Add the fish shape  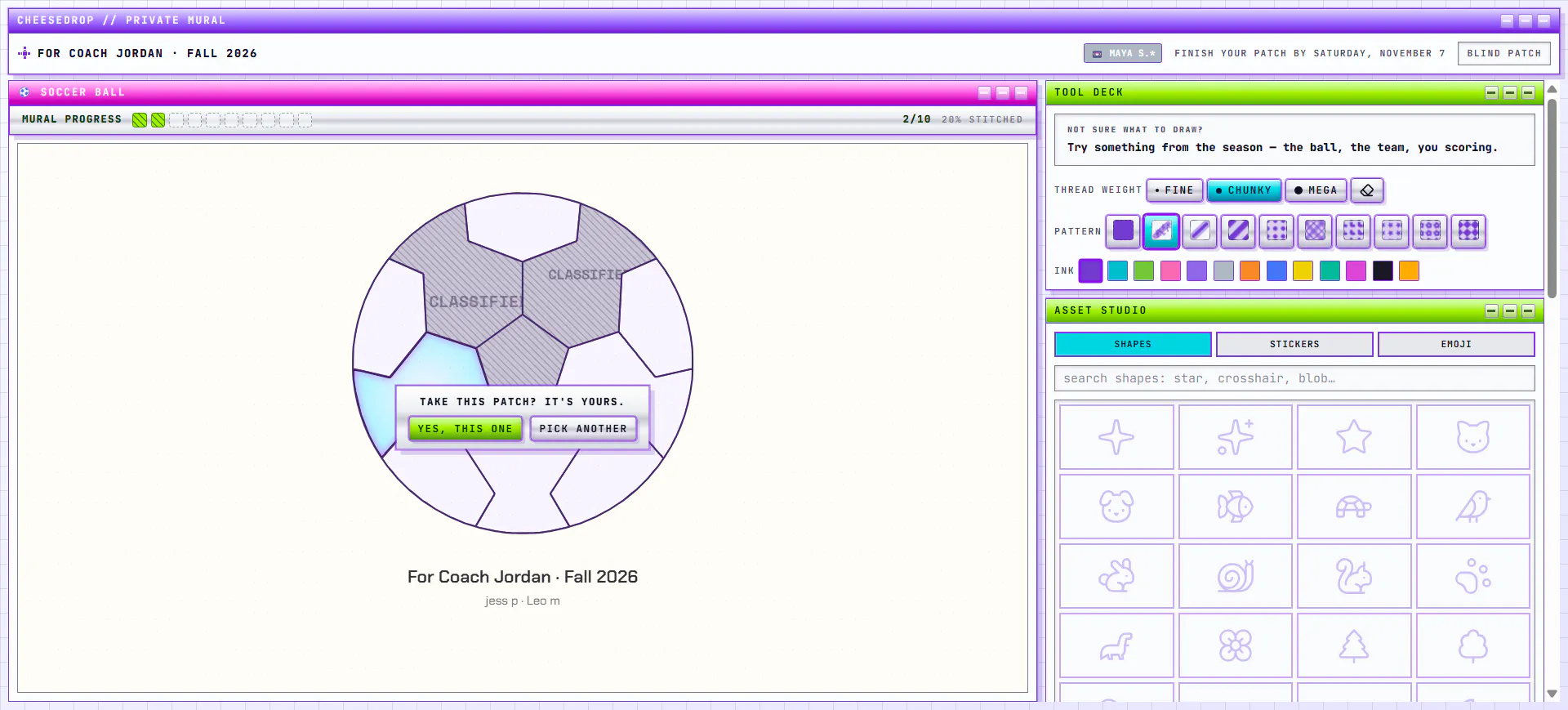pos(1236,507)
